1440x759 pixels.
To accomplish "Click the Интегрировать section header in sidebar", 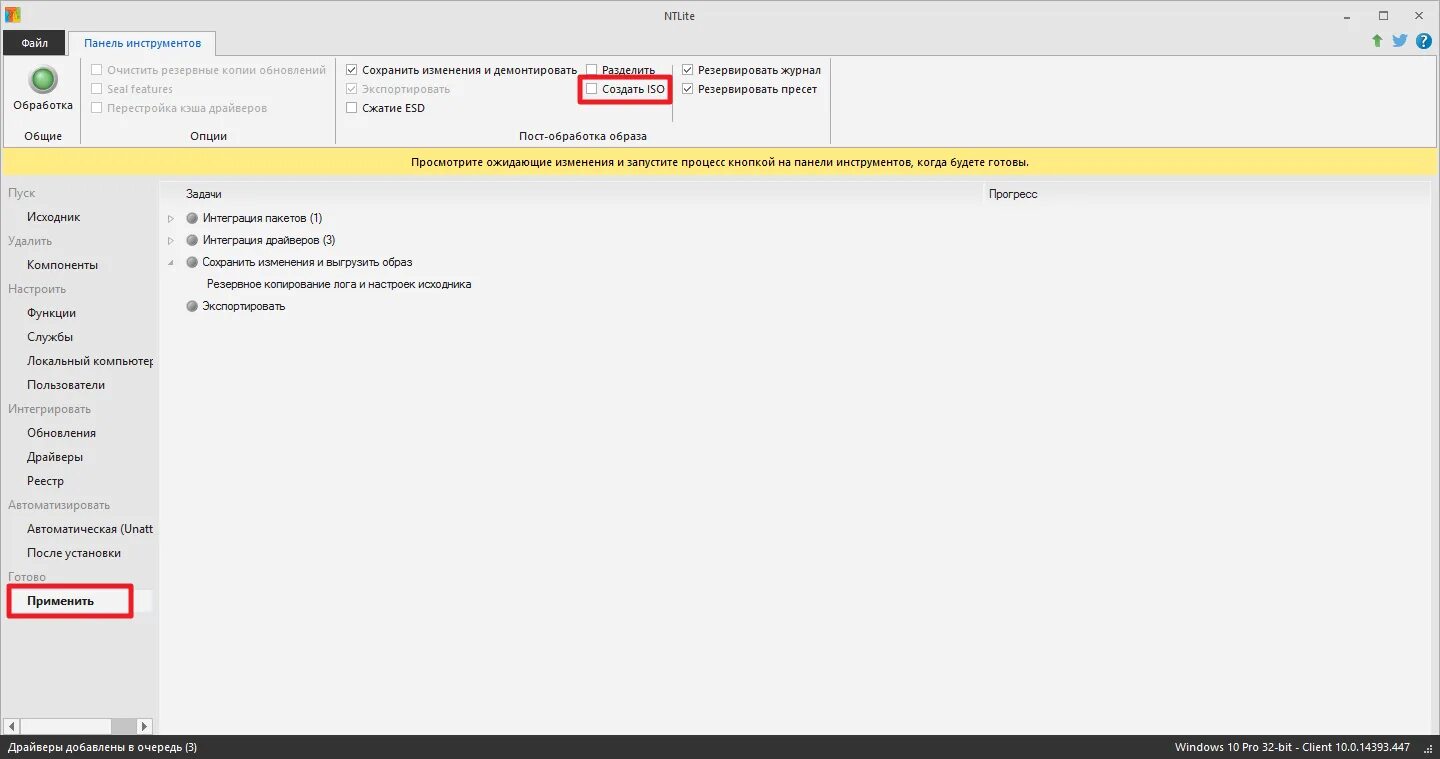I will [50, 409].
